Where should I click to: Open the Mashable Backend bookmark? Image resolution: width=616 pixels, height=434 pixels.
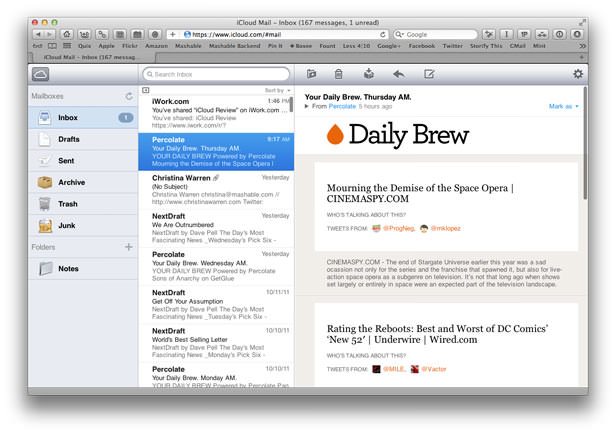(x=235, y=46)
